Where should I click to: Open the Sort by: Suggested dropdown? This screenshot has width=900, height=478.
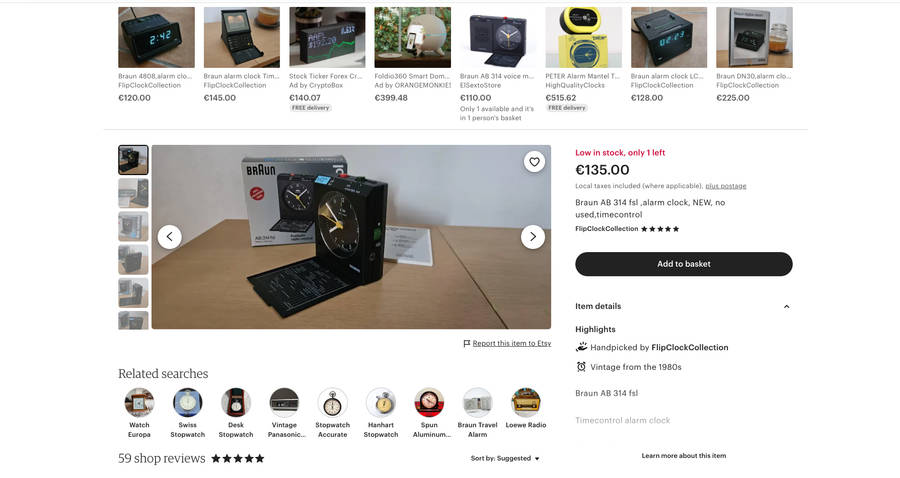pos(505,458)
